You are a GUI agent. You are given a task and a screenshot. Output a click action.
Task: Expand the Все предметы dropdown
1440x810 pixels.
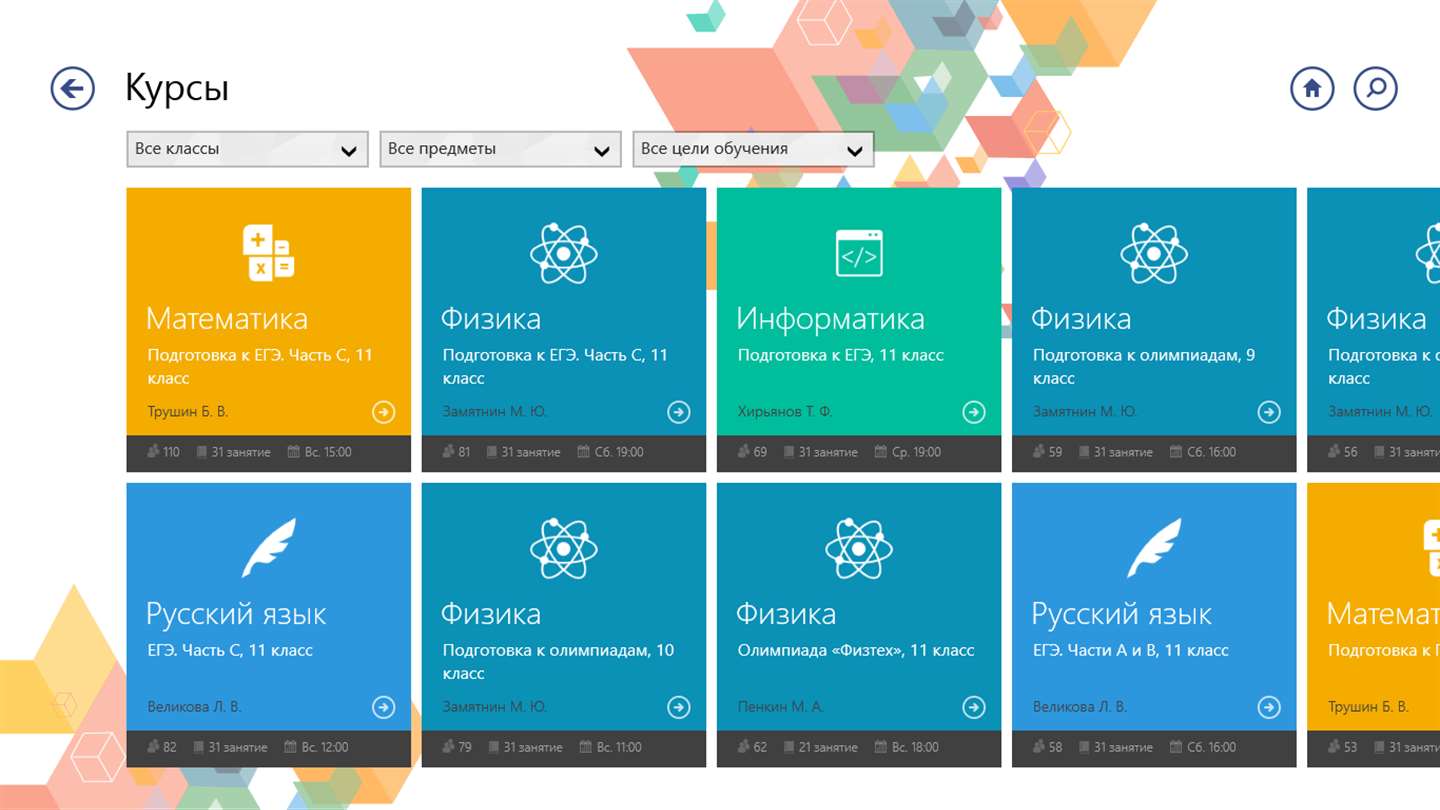(500, 149)
